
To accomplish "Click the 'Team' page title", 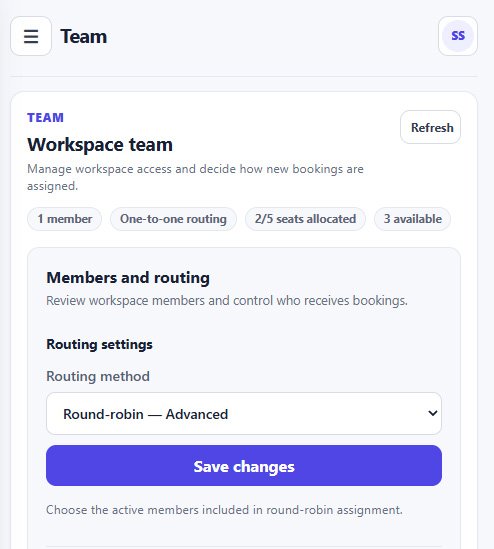I will click(x=84, y=36).
